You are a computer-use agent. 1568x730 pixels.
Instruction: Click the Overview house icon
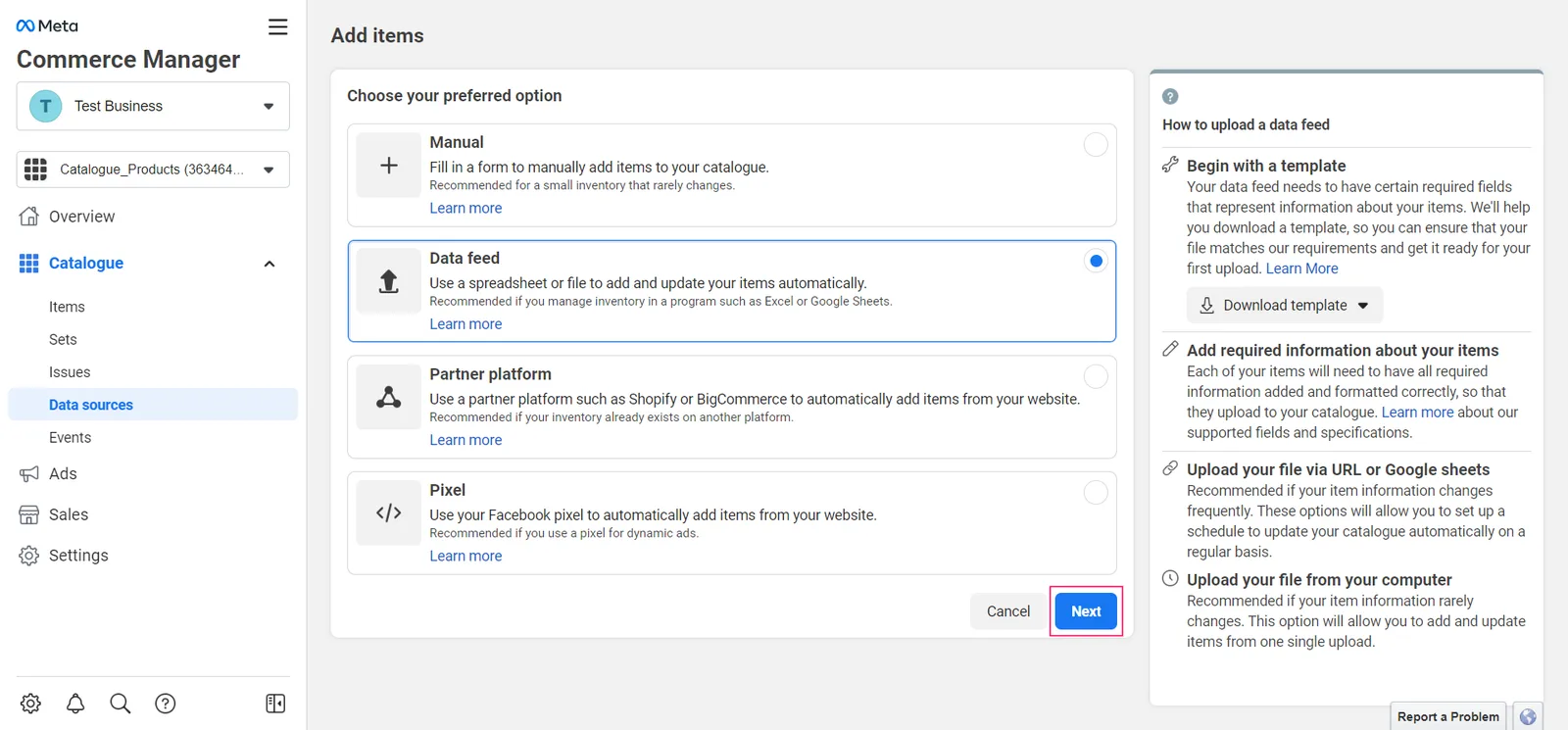[x=29, y=217]
